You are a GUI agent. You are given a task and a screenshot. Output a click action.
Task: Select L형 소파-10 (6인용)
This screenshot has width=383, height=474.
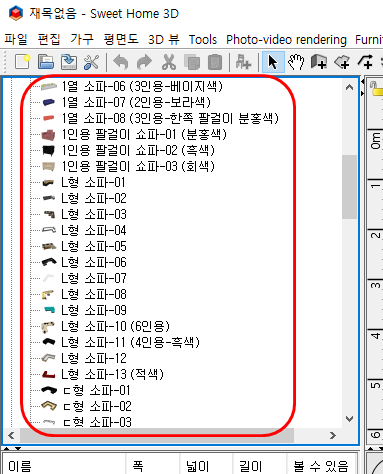(x=115, y=326)
